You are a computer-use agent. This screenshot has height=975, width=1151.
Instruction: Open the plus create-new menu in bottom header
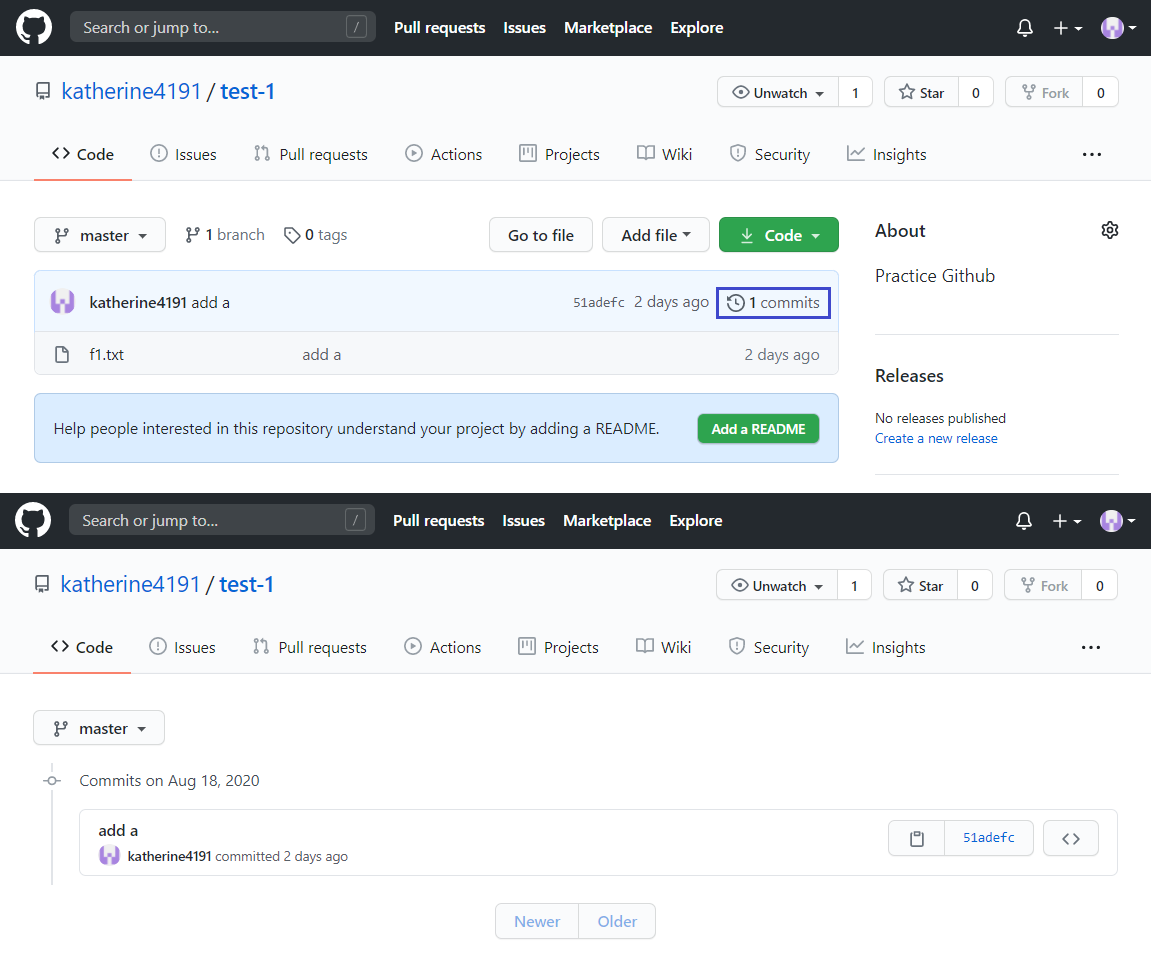click(x=1067, y=521)
